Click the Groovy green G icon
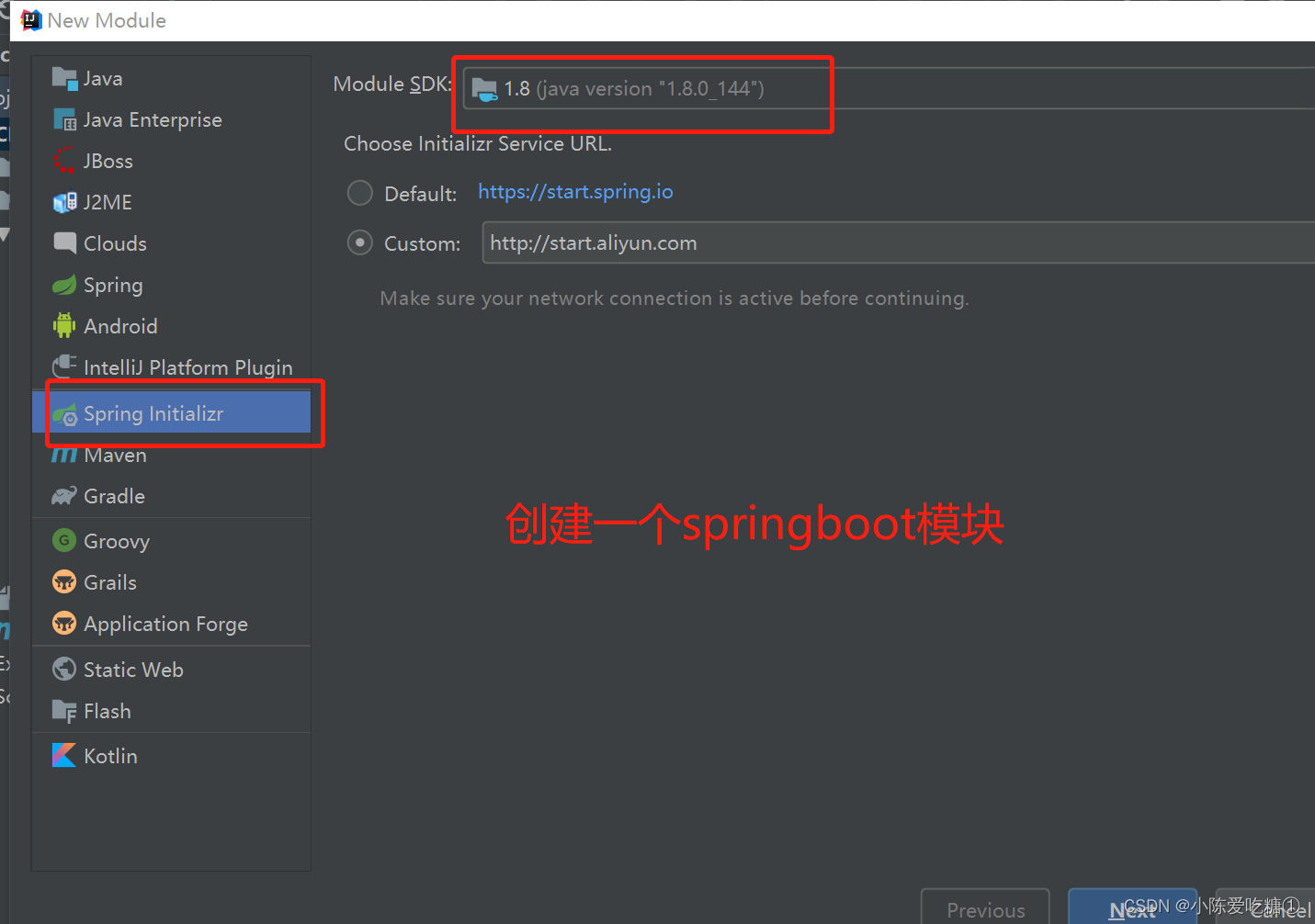 (x=64, y=541)
